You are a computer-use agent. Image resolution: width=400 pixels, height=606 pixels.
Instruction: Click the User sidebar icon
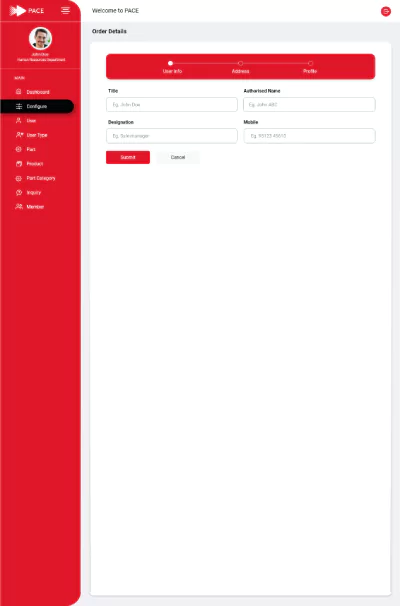18,121
